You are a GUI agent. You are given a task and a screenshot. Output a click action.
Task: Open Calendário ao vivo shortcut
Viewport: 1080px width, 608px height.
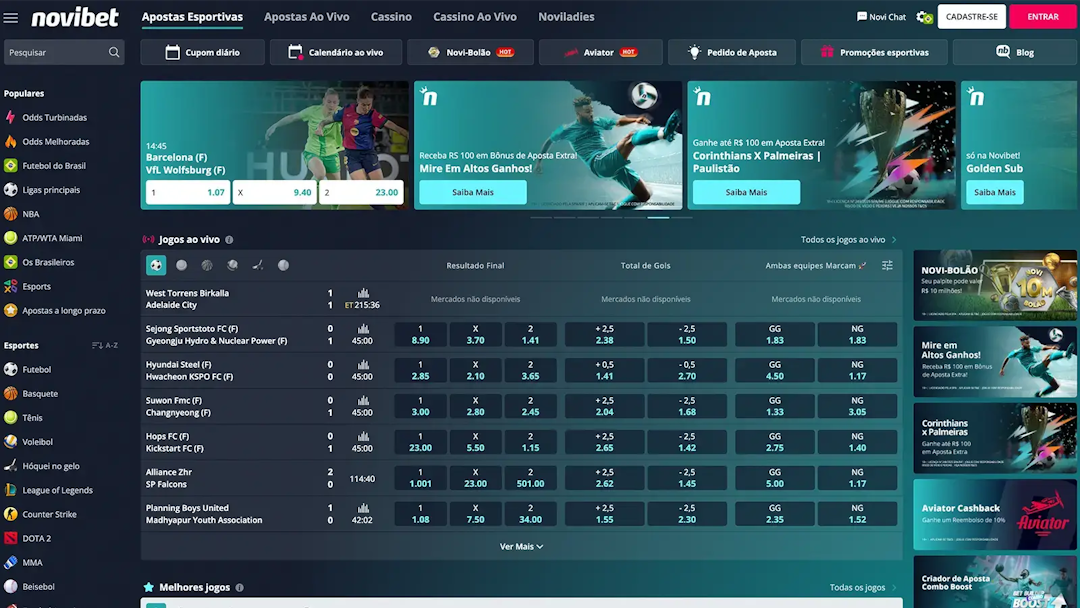(x=336, y=52)
